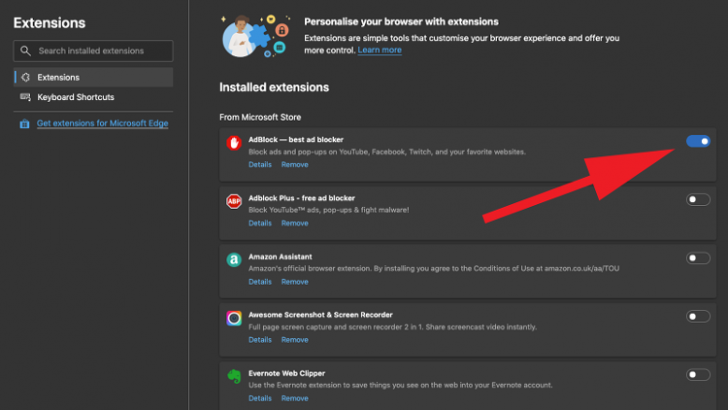The height and width of the screenshot is (410, 728).
Task: Remove the Amazon Assistant extension
Action: click(295, 282)
